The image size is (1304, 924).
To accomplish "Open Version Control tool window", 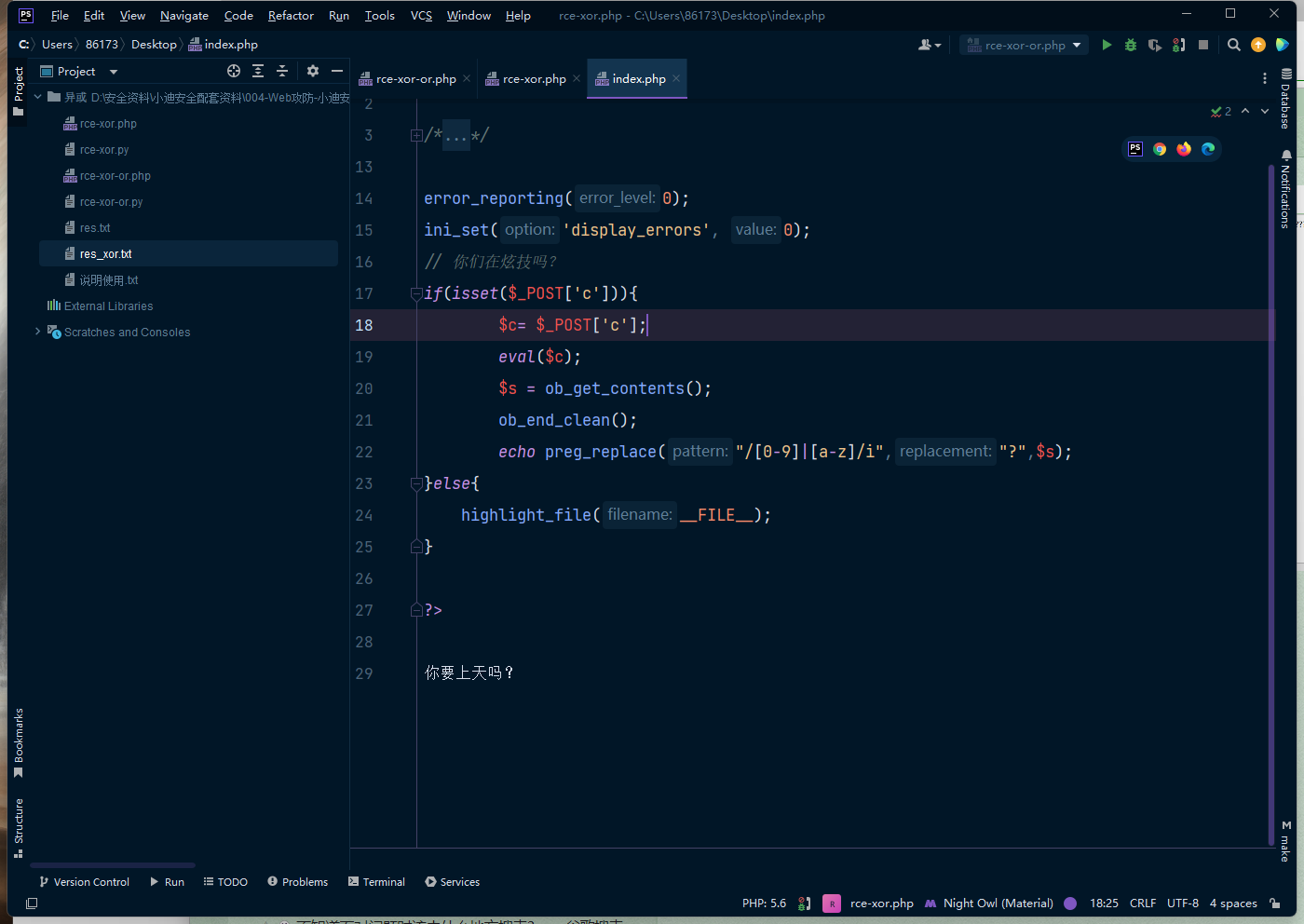I will [84, 882].
